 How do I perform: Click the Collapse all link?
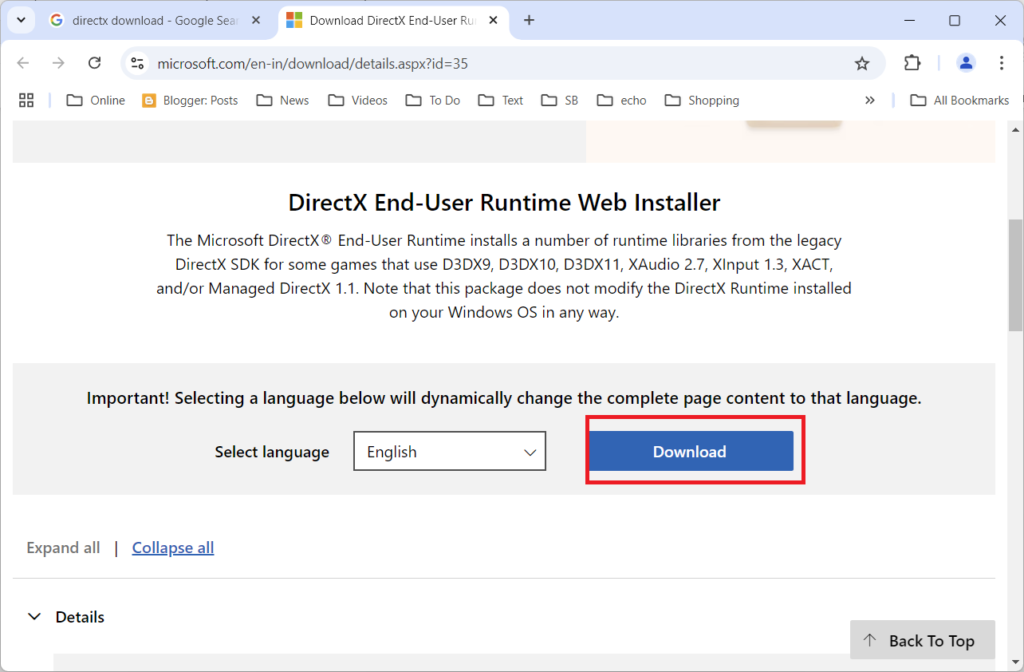(173, 548)
